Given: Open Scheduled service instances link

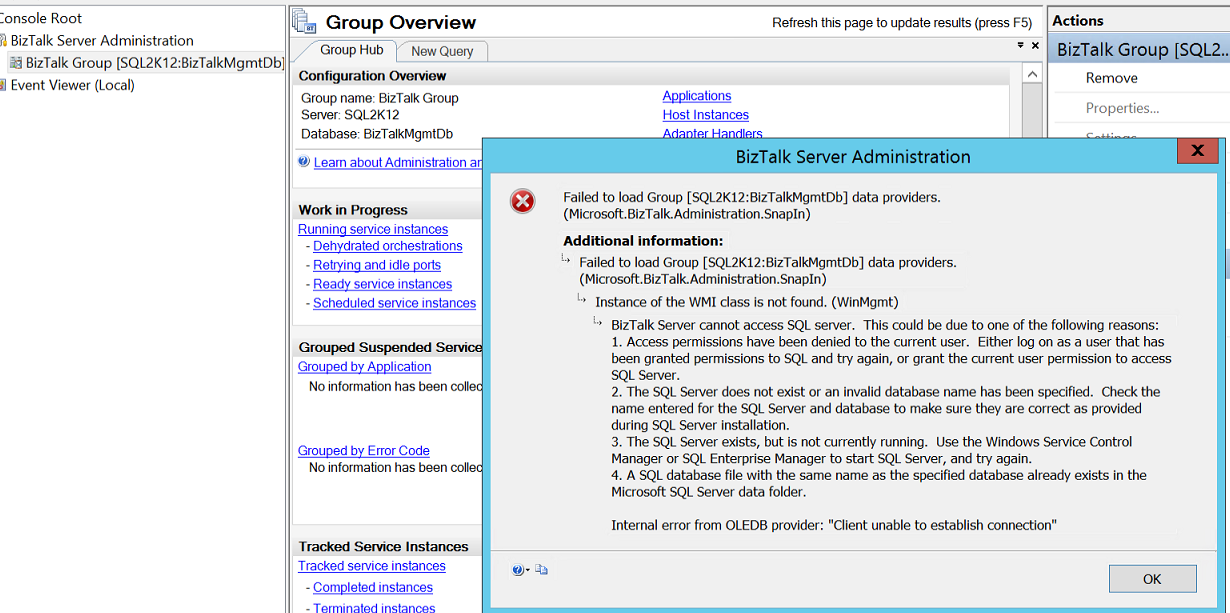Looking at the screenshot, I should pos(395,303).
